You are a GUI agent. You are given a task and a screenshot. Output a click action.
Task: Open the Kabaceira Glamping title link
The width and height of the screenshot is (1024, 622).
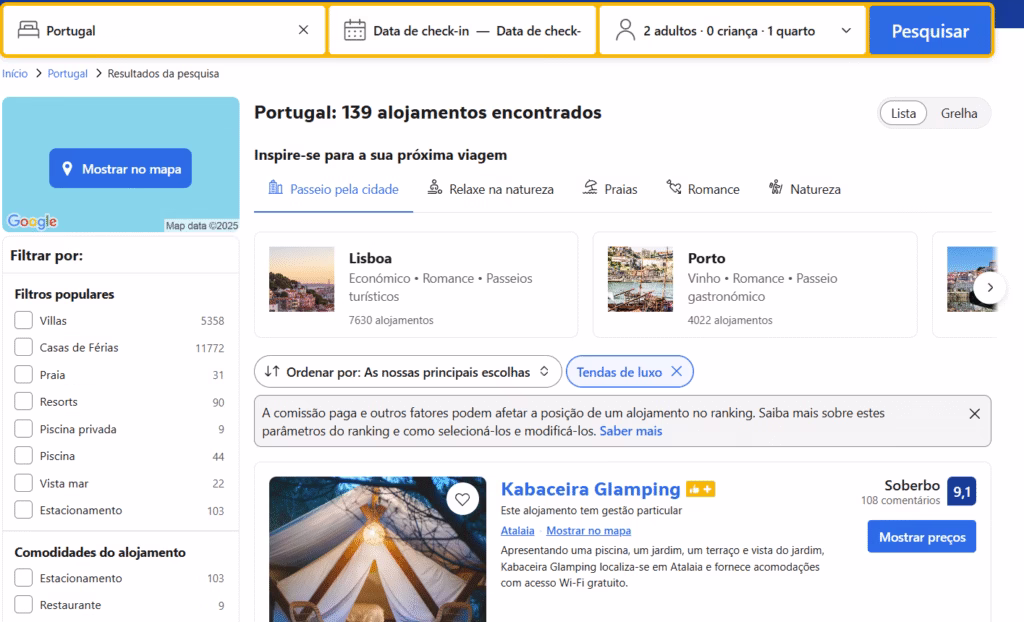(x=590, y=489)
